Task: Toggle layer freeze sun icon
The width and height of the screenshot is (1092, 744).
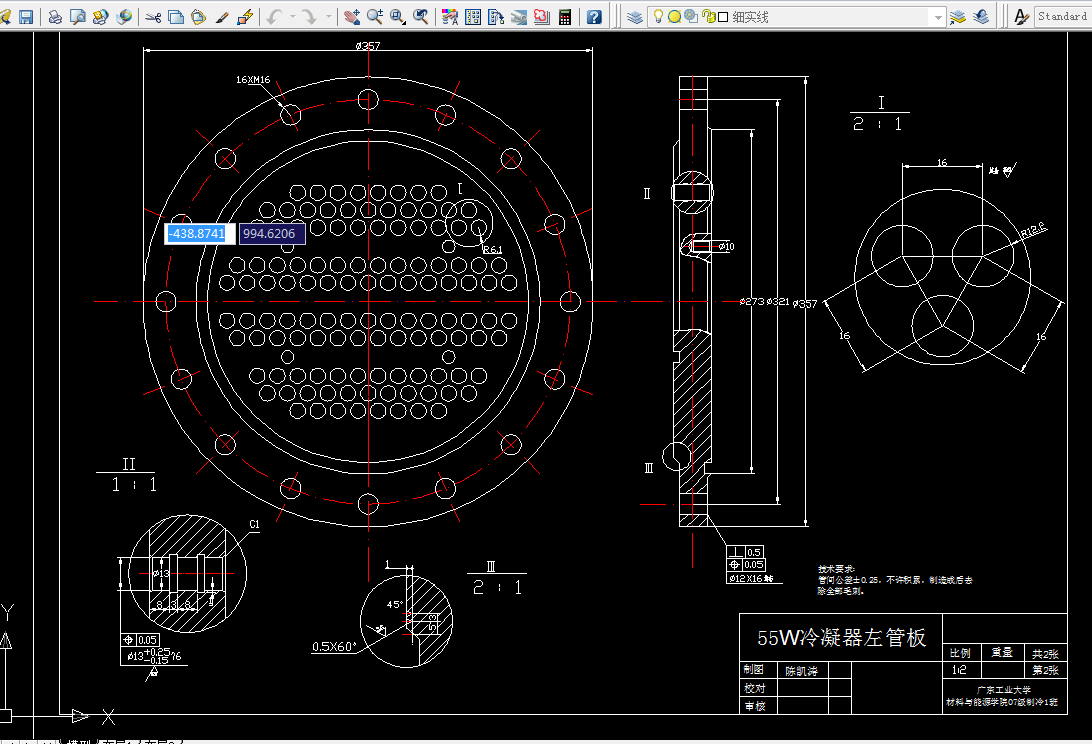Action: point(674,17)
